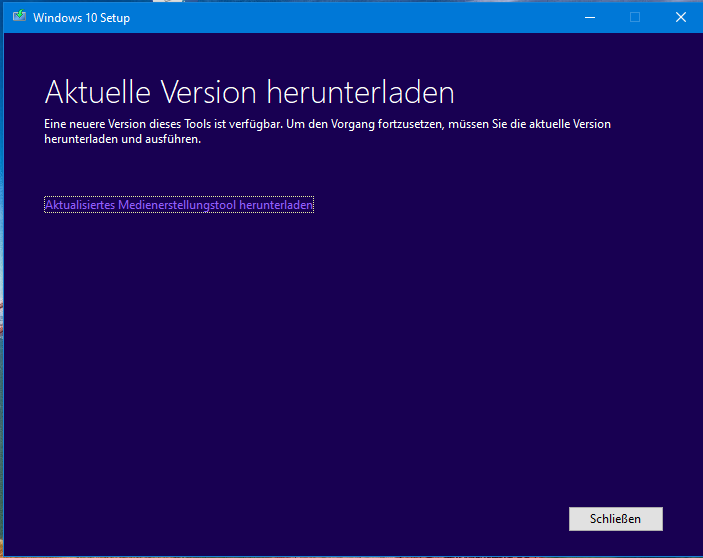Minimize the Windows 10 Setup window
Screen dimensions: 703x558
pos(590,17)
